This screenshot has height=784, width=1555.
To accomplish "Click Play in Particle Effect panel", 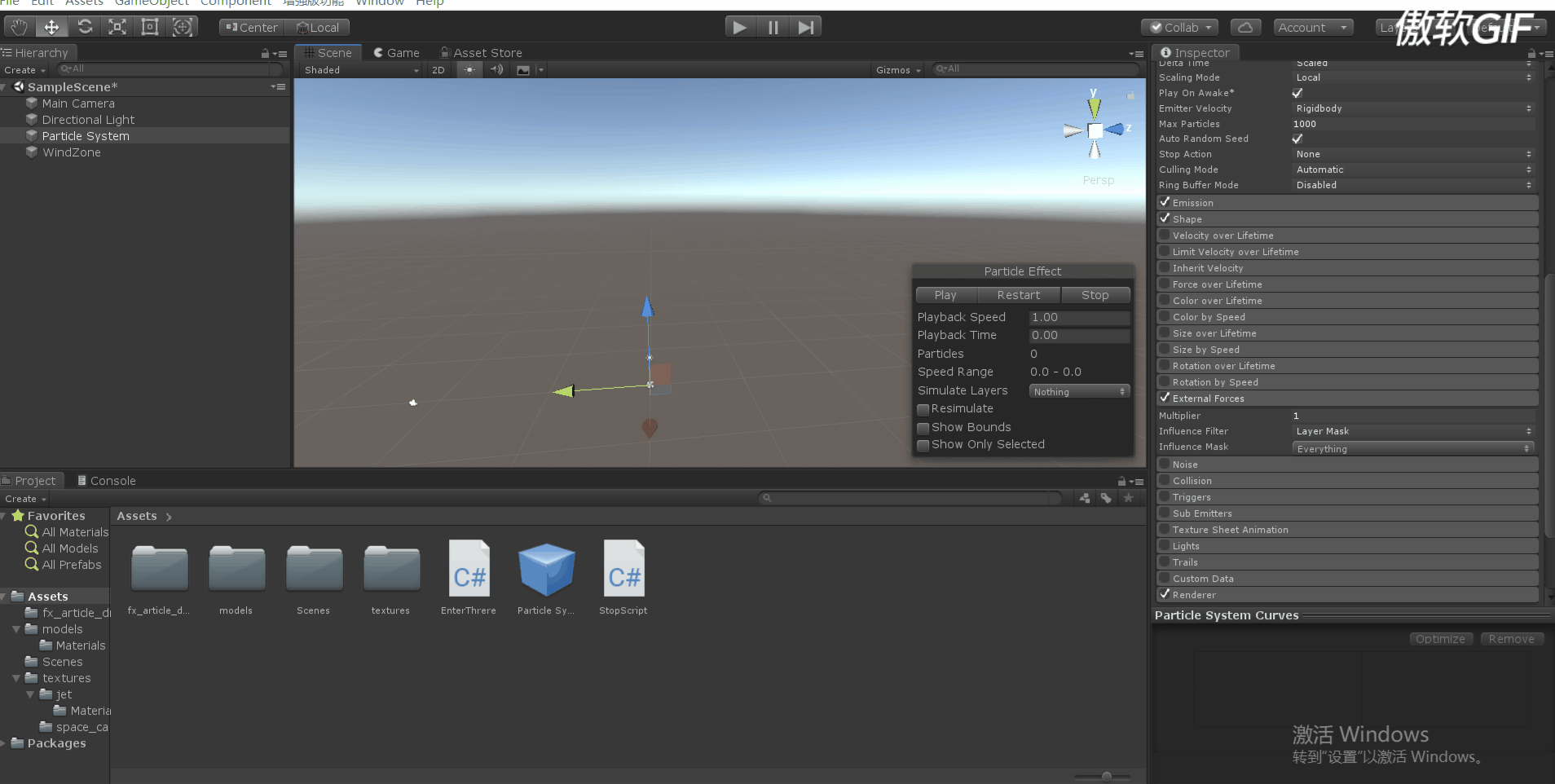I will pos(945,295).
